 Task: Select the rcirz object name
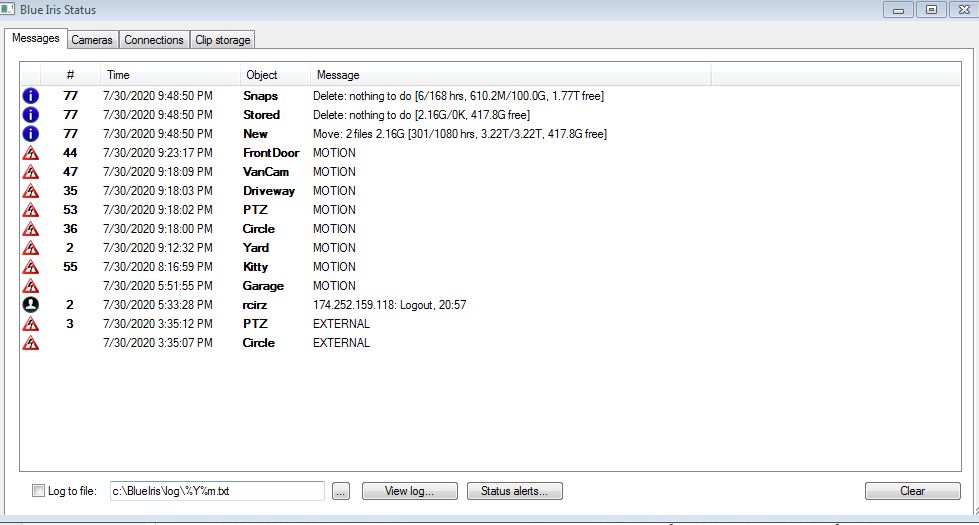coord(255,305)
